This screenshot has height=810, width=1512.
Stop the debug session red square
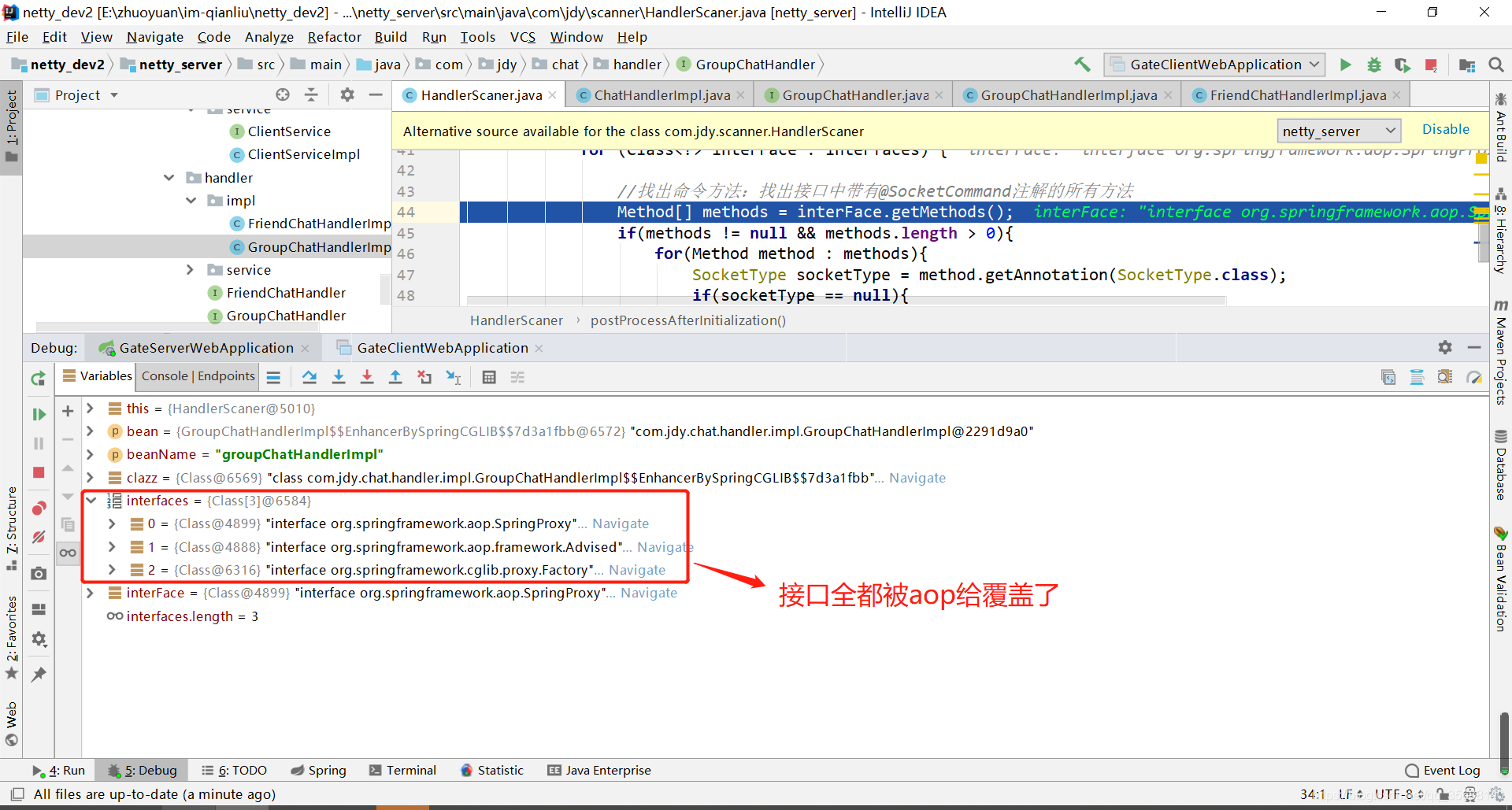pyautogui.click(x=38, y=472)
